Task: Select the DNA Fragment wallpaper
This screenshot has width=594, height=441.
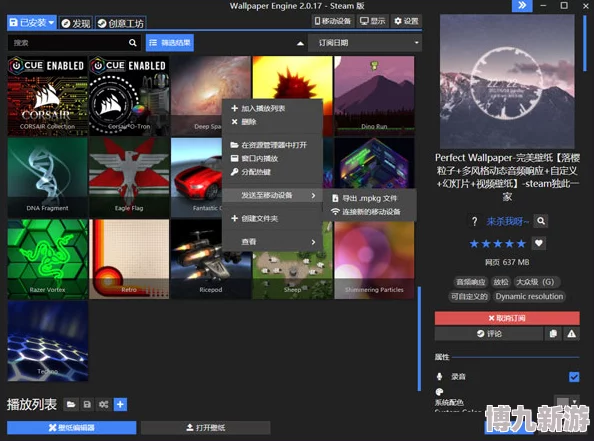Action: click(x=47, y=177)
